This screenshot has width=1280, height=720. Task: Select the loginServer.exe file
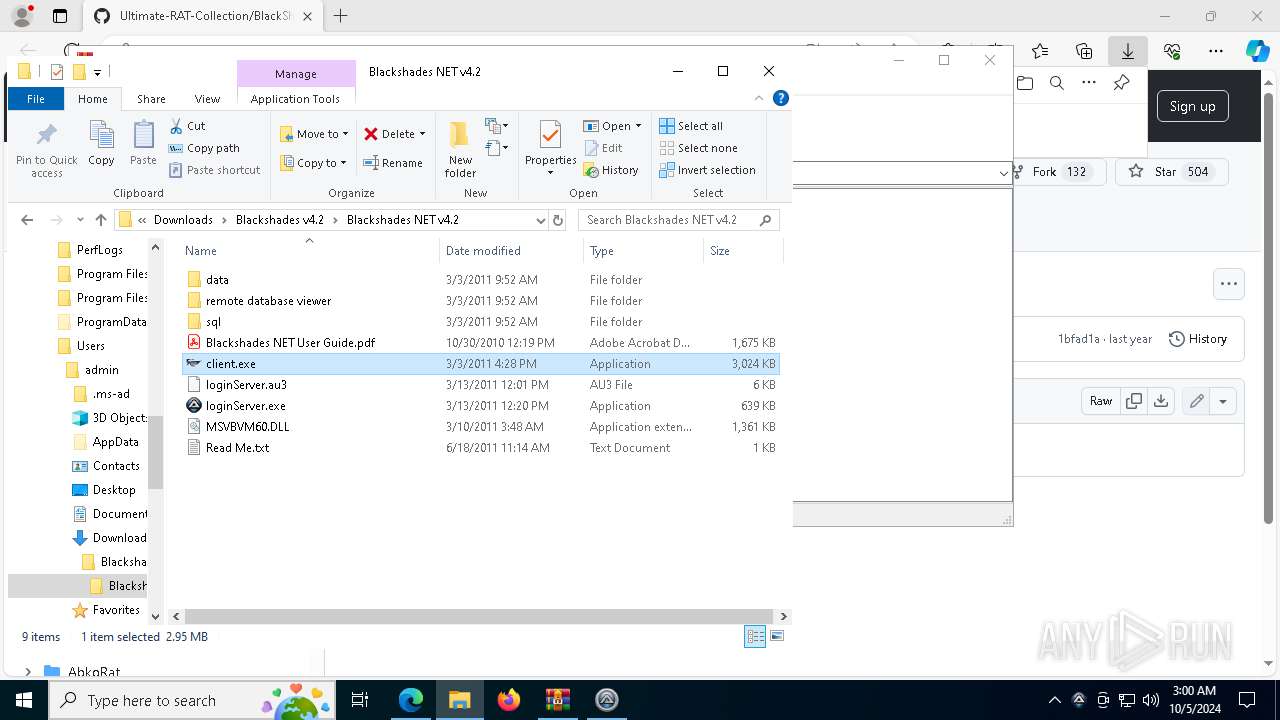pyautogui.click(x=480, y=406)
